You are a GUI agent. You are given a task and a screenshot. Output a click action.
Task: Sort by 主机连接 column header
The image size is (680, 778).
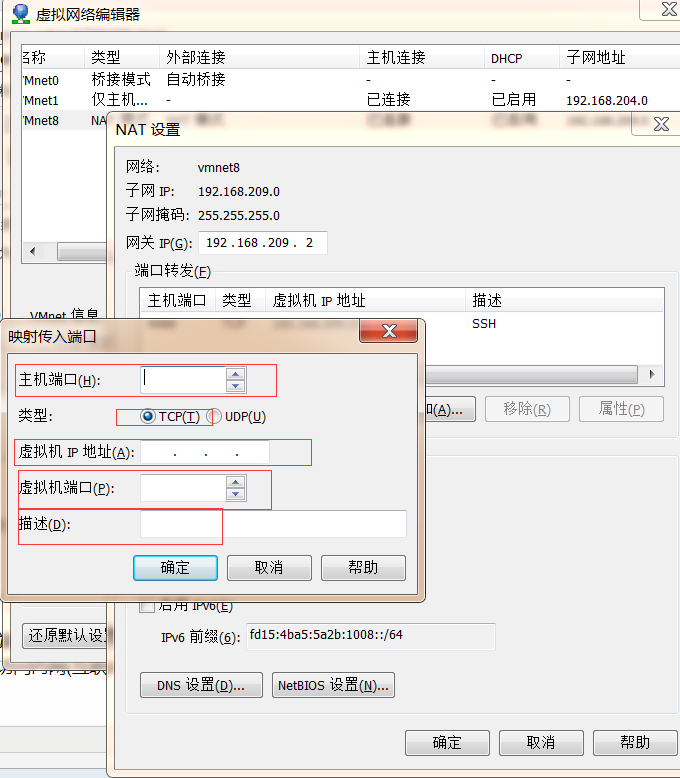click(422, 58)
